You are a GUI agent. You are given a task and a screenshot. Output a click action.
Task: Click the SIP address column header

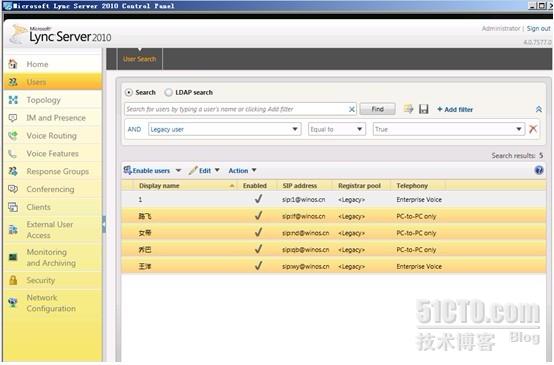click(x=300, y=186)
